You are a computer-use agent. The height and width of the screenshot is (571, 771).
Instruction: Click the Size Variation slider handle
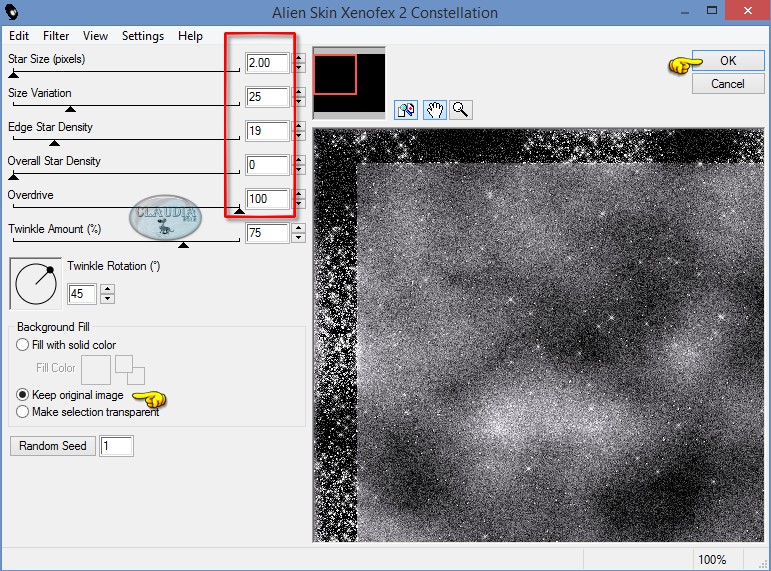click(x=70, y=108)
